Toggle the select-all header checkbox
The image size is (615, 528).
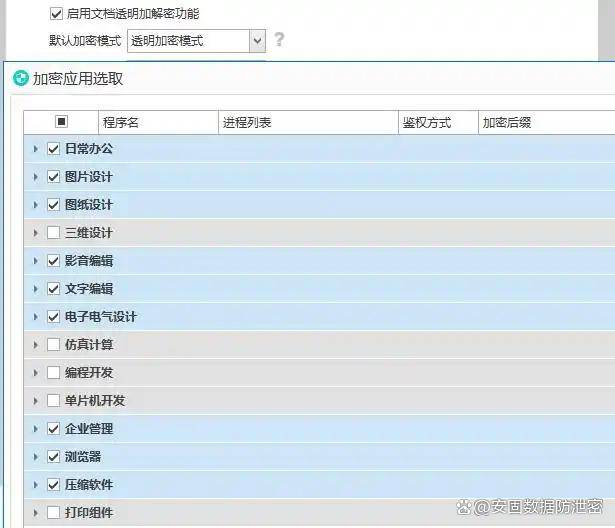61,122
